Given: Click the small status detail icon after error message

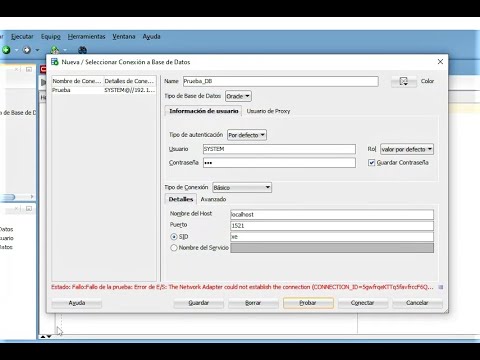Looking at the screenshot, I should point(441,287).
